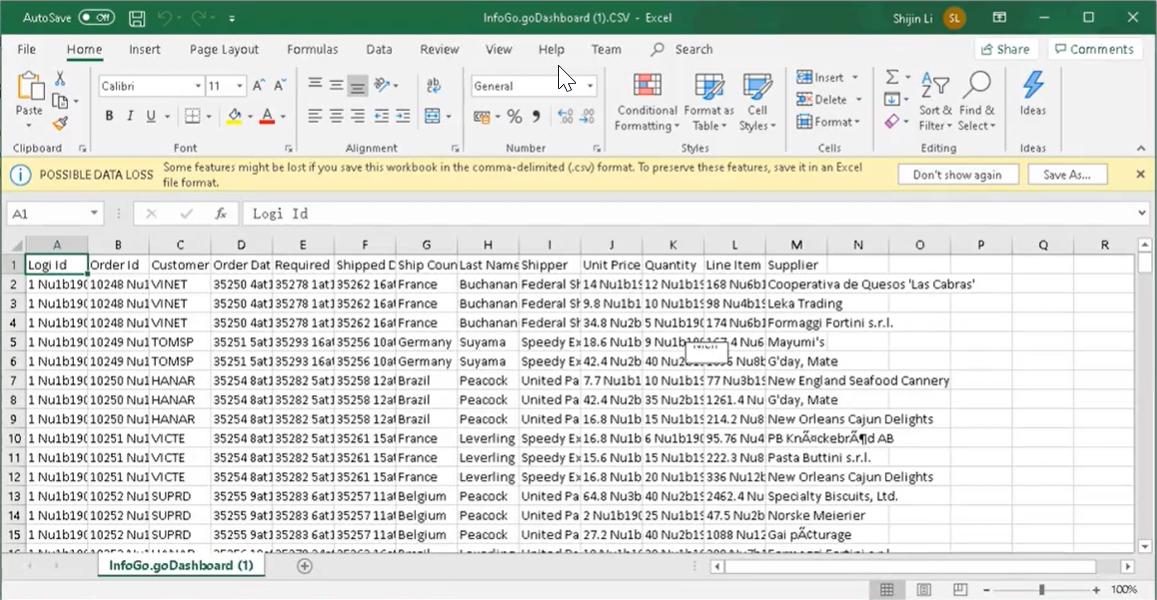
Task: Click the Fill down icon
Action: [892, 99]
